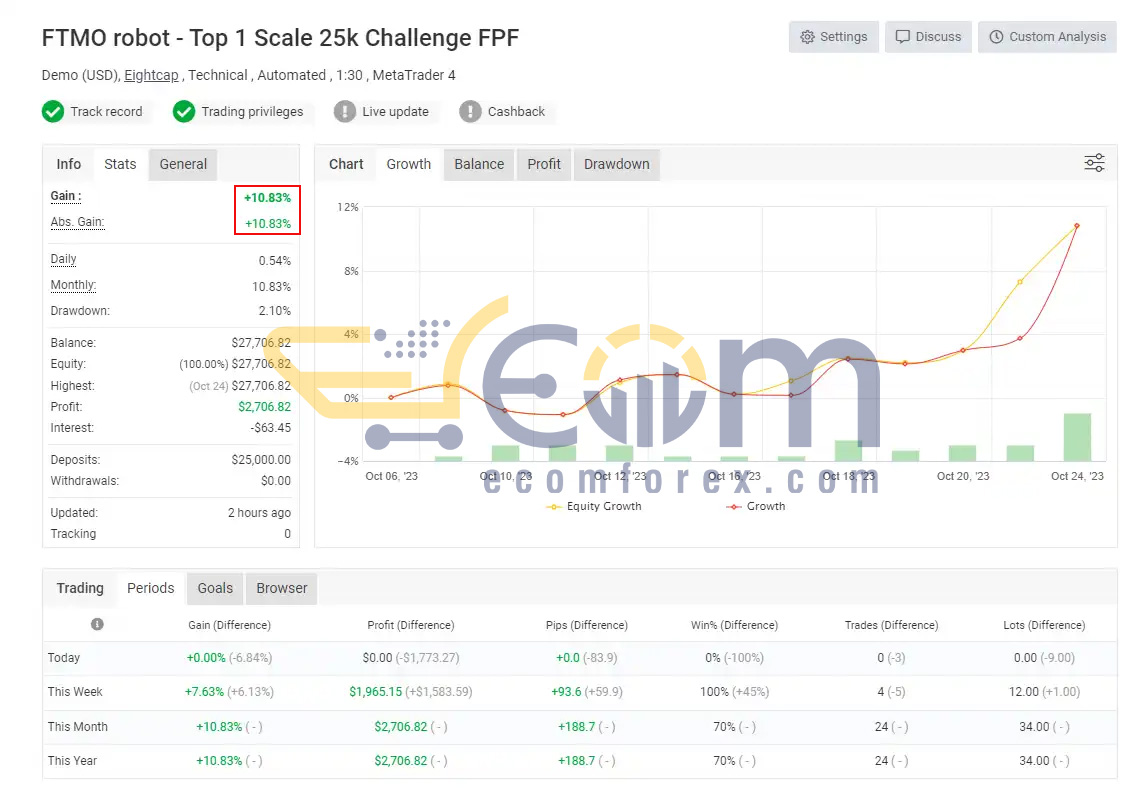The height and width of the screenshot is (788, 1144).
Task: Click the Lots (Difference) column header
Action: (x=1044, y=625)
